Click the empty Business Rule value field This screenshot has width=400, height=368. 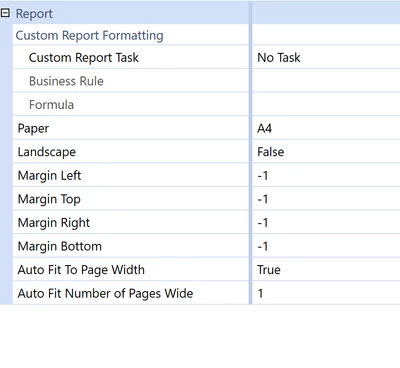326,81
